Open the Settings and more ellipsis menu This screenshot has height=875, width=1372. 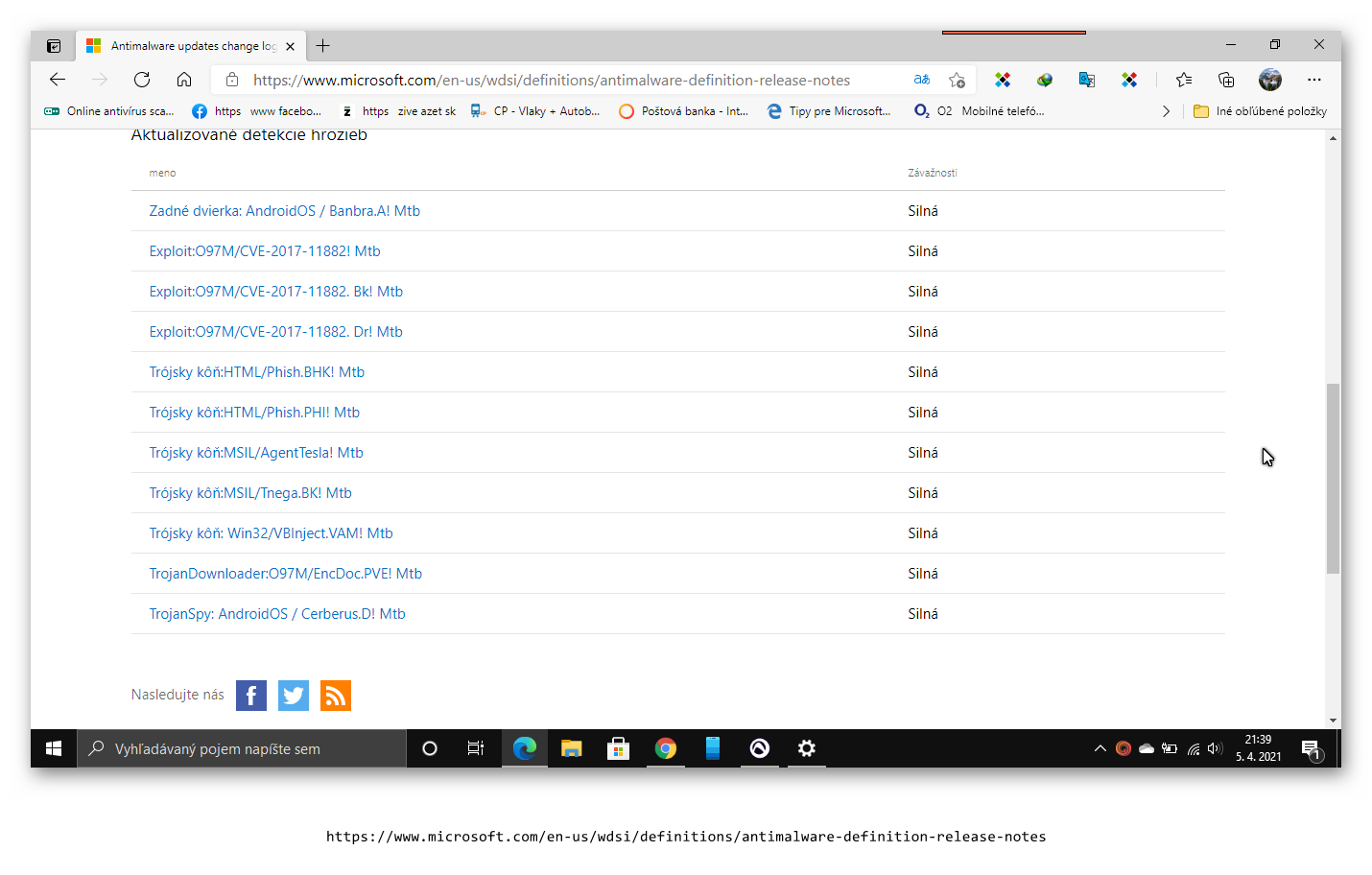pyautogui.click(x=1314, y=80)
